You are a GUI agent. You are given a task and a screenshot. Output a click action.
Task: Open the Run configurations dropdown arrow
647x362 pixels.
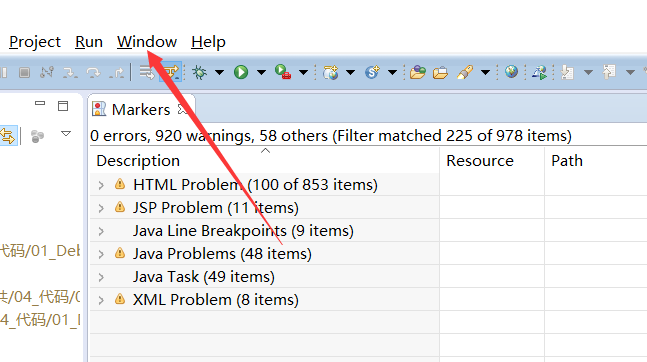pos(261,73)
